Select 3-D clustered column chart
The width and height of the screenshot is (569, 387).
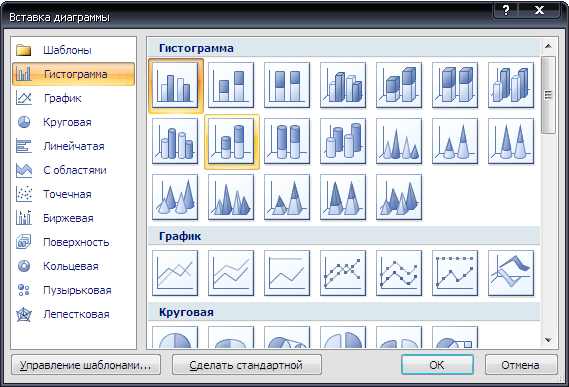pyautogui.click(x=343, y=85)
